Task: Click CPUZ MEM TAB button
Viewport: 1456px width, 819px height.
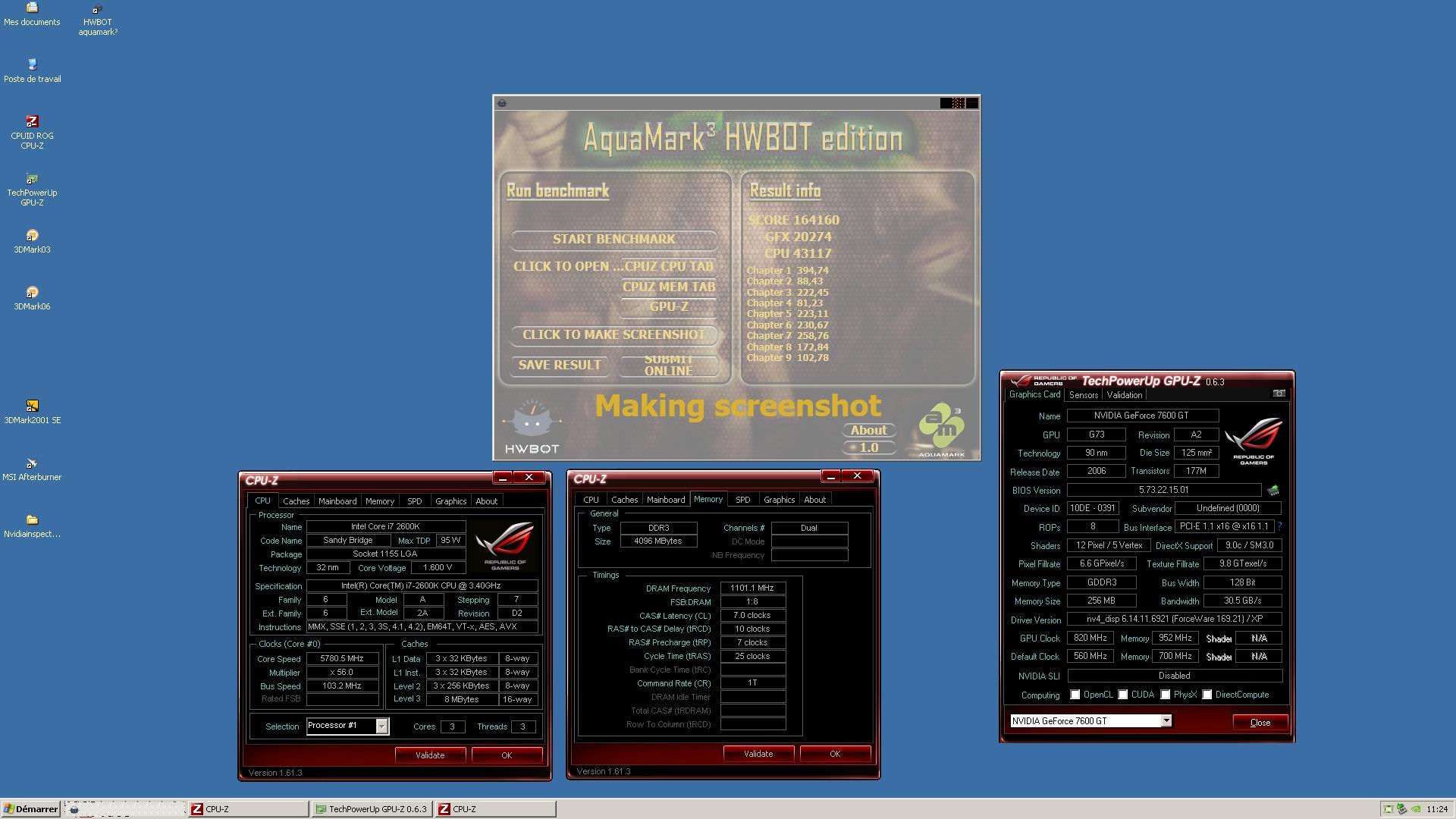Action: click(669, 287)
